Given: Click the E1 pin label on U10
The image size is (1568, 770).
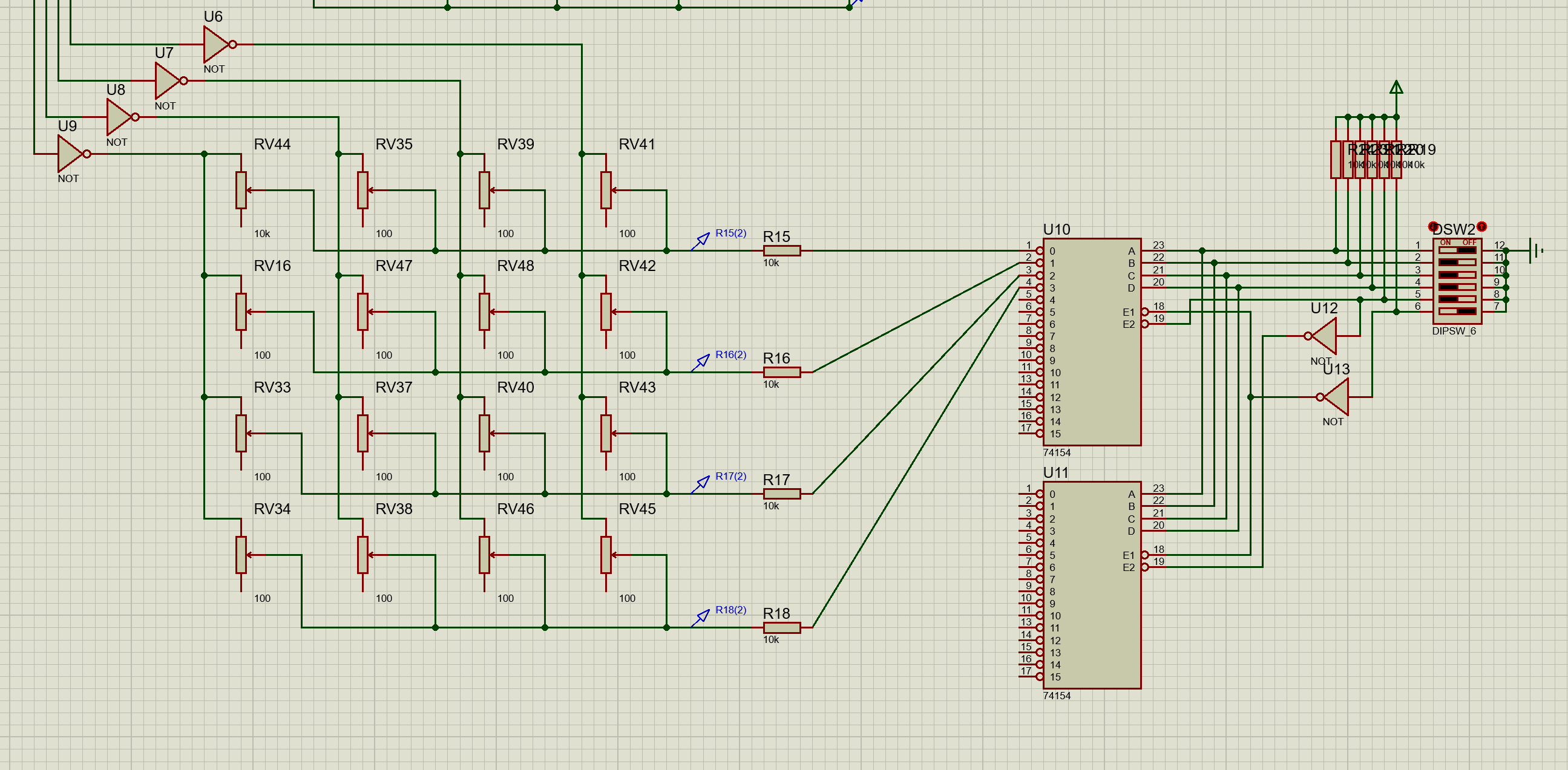Looking at the screenshot, I should pos(1129,312).
